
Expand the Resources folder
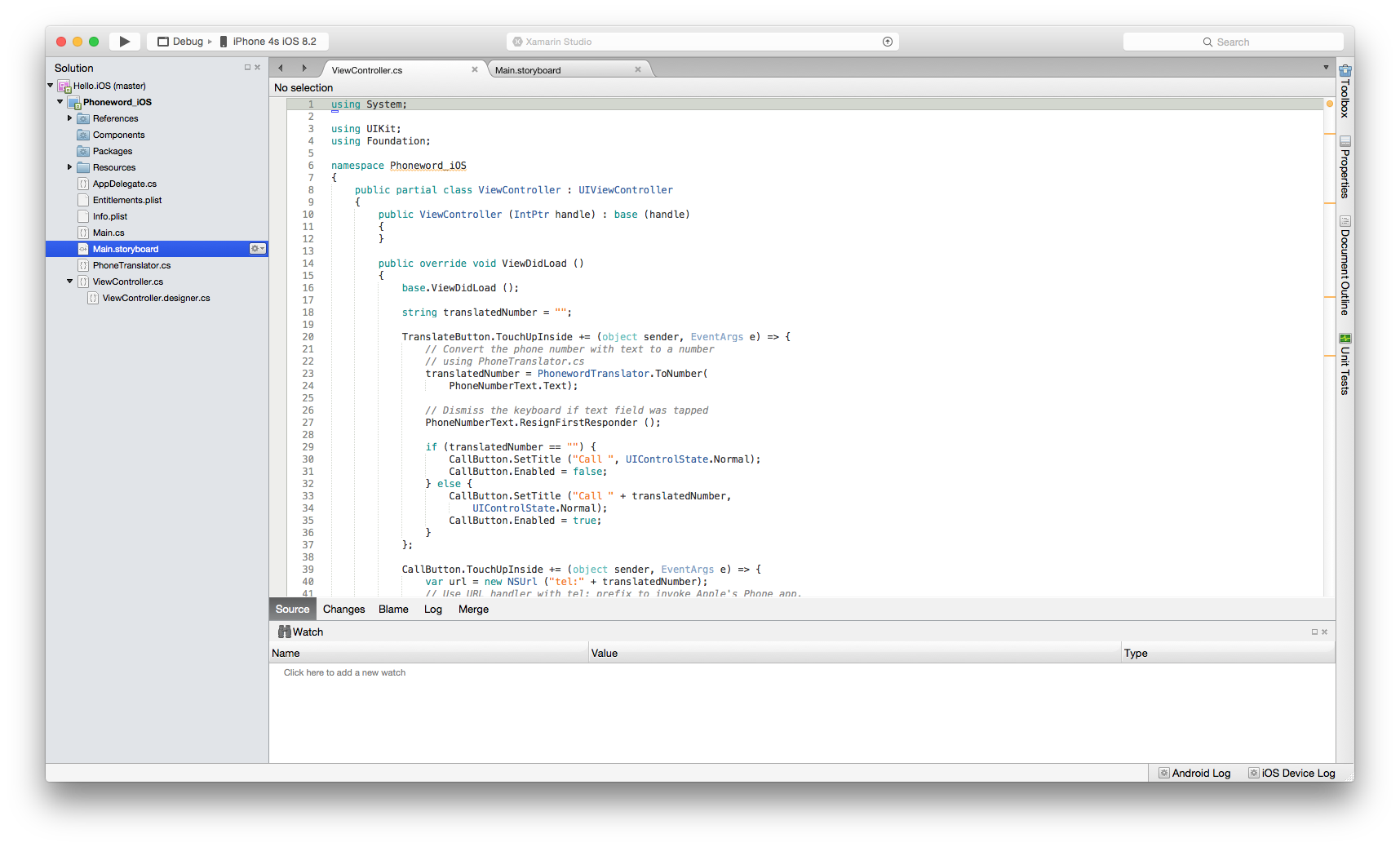click(69, 167)
